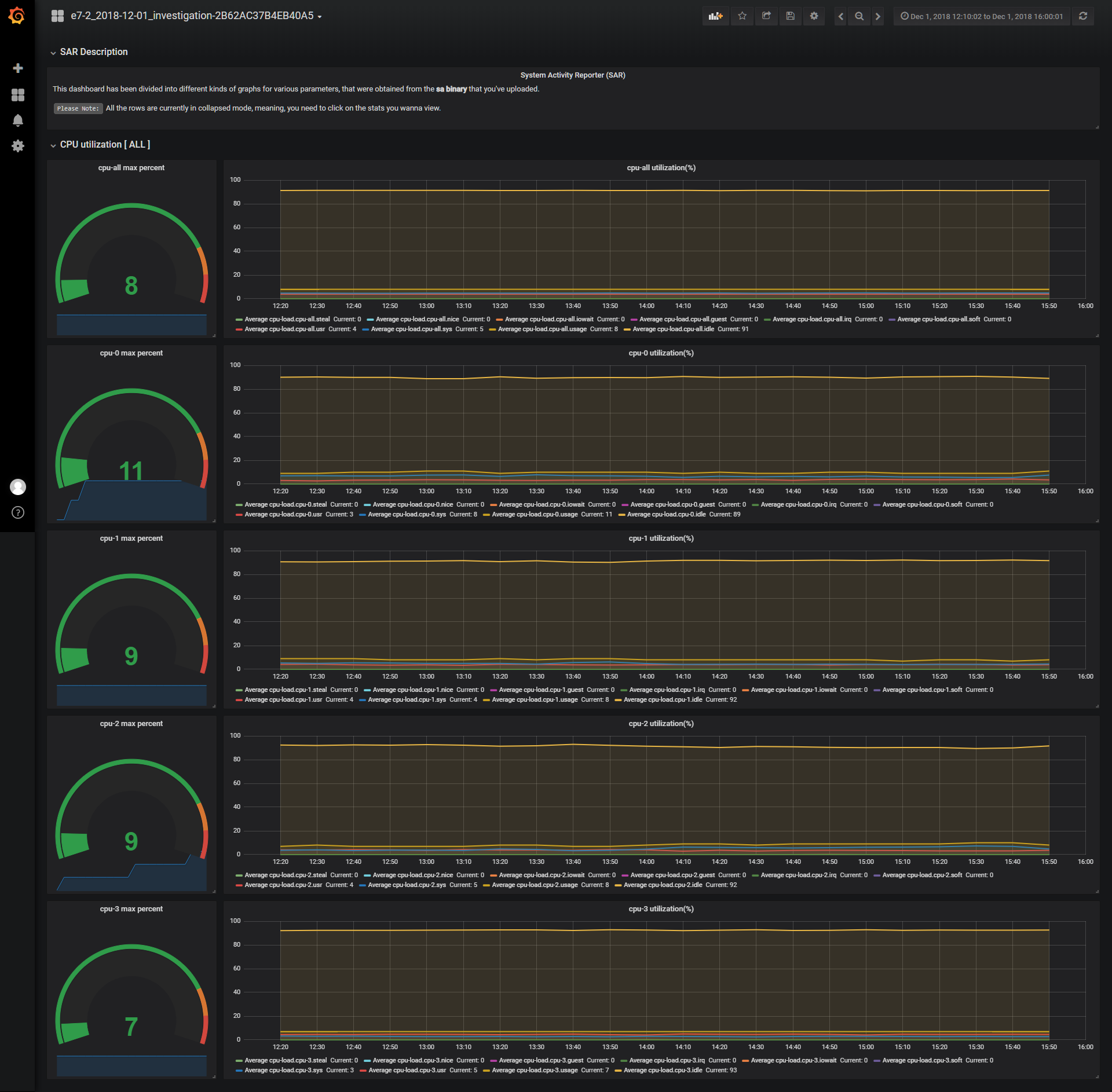Open the cpu-all utilization(%) panel title menu
This screenshot has height=1092, width=1112.
661,168
